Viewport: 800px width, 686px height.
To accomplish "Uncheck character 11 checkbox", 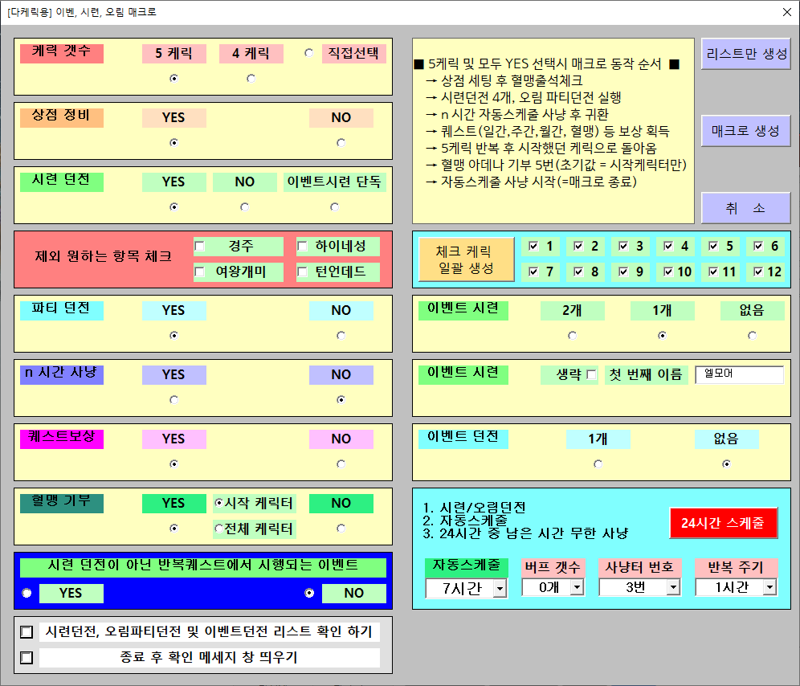I will click(713, 272).
